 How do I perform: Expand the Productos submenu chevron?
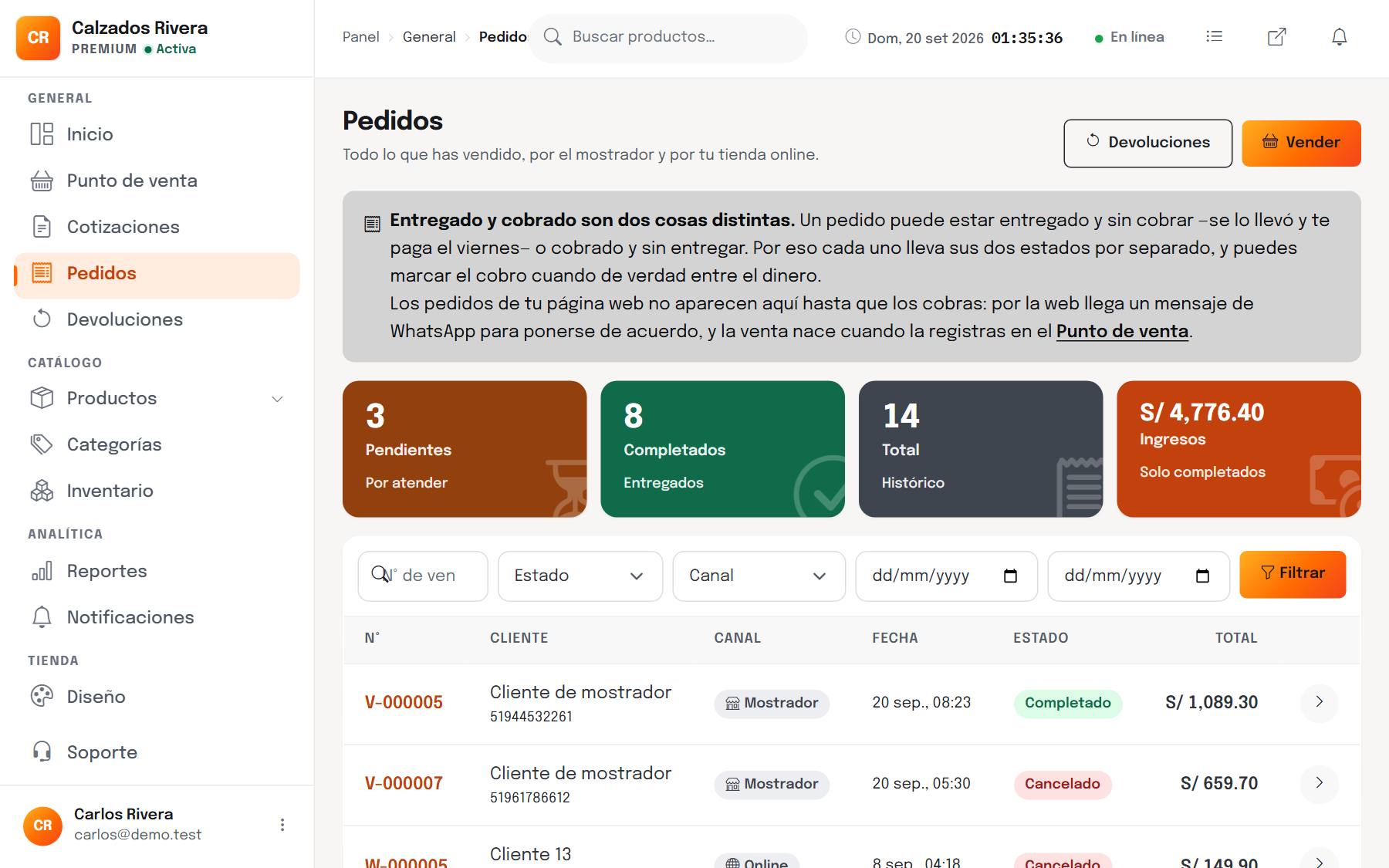click(x=277, y=399)
